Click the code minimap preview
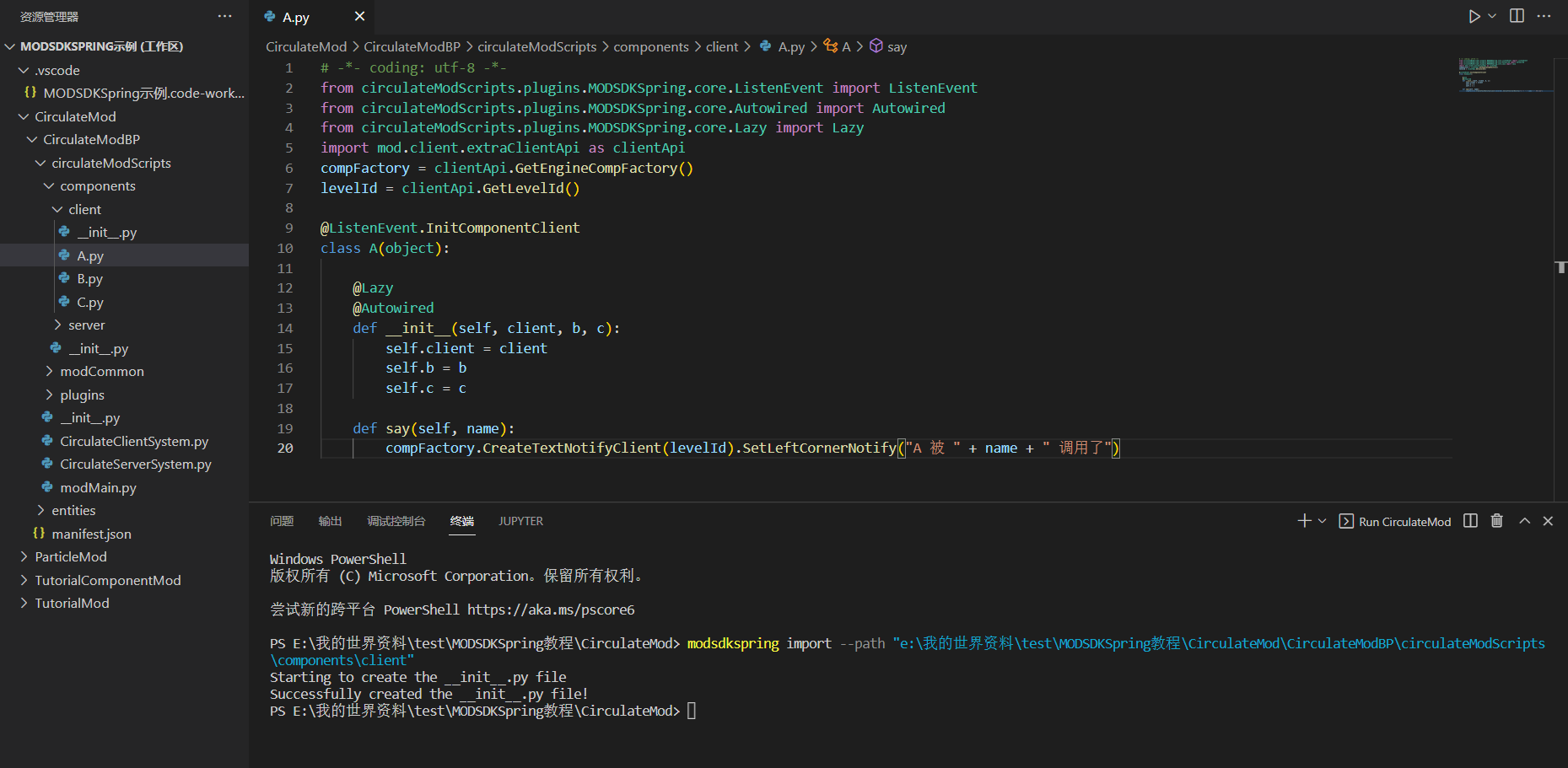 [x=1505, y=74]
